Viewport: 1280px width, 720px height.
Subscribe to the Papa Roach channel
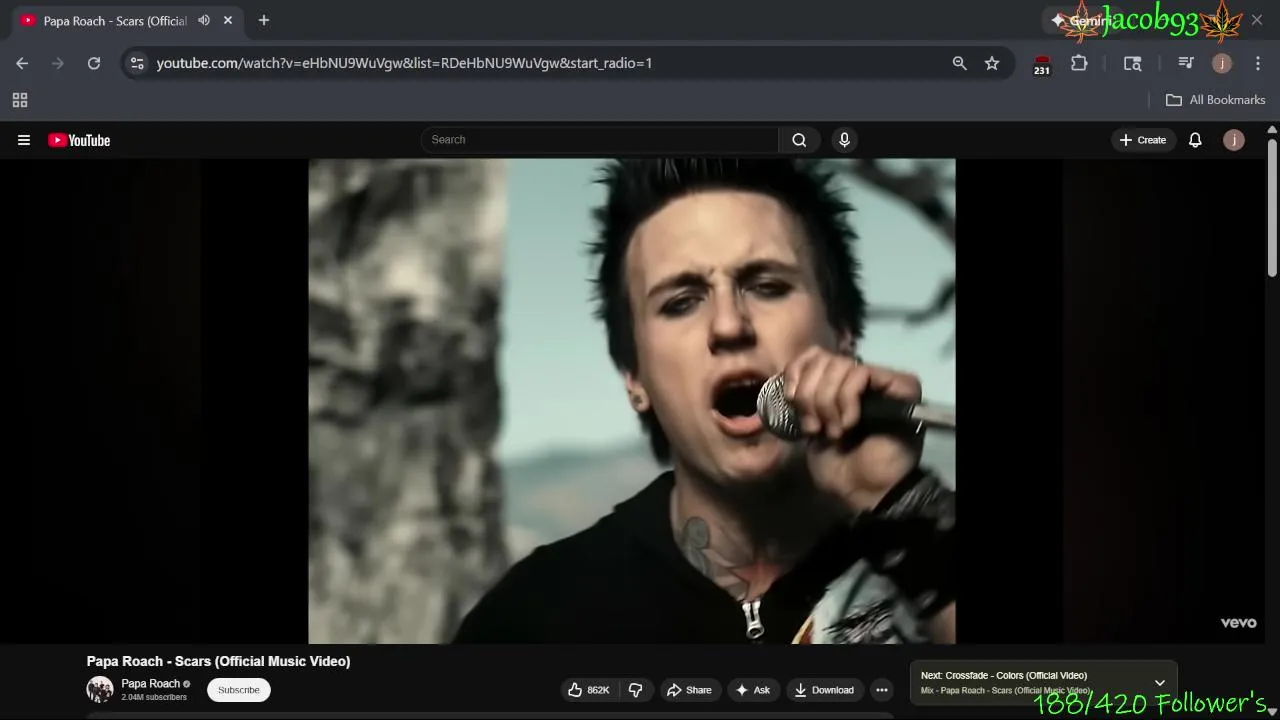239,690
